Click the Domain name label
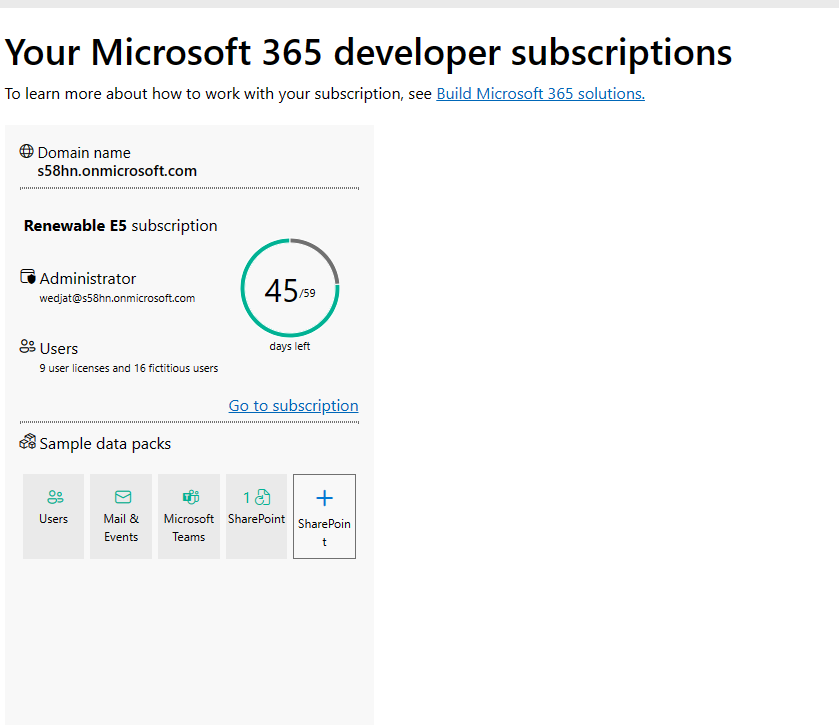 tap(84, 153)
